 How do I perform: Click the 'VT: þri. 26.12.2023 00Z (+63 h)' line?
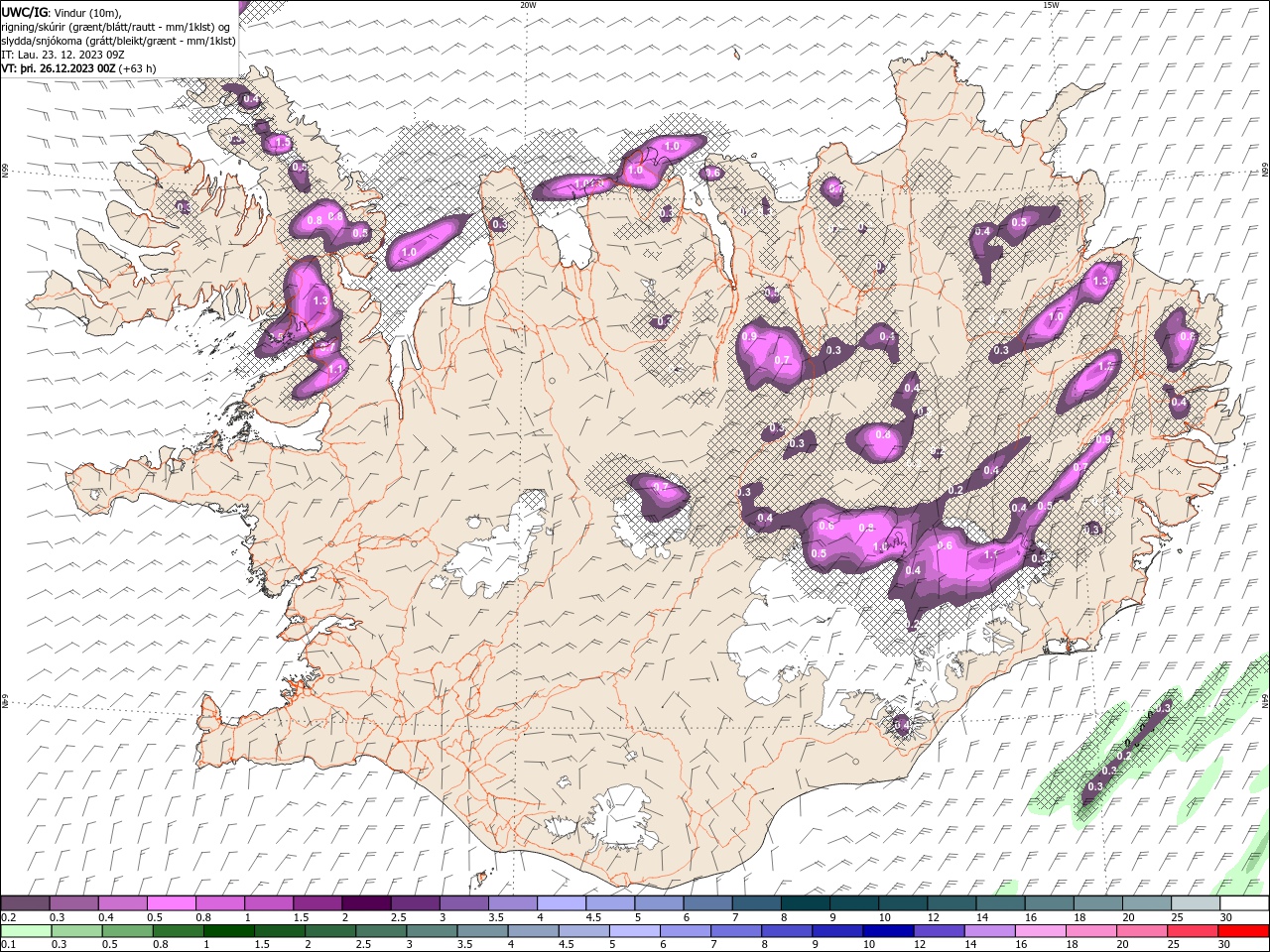click(x=76, y=68)
